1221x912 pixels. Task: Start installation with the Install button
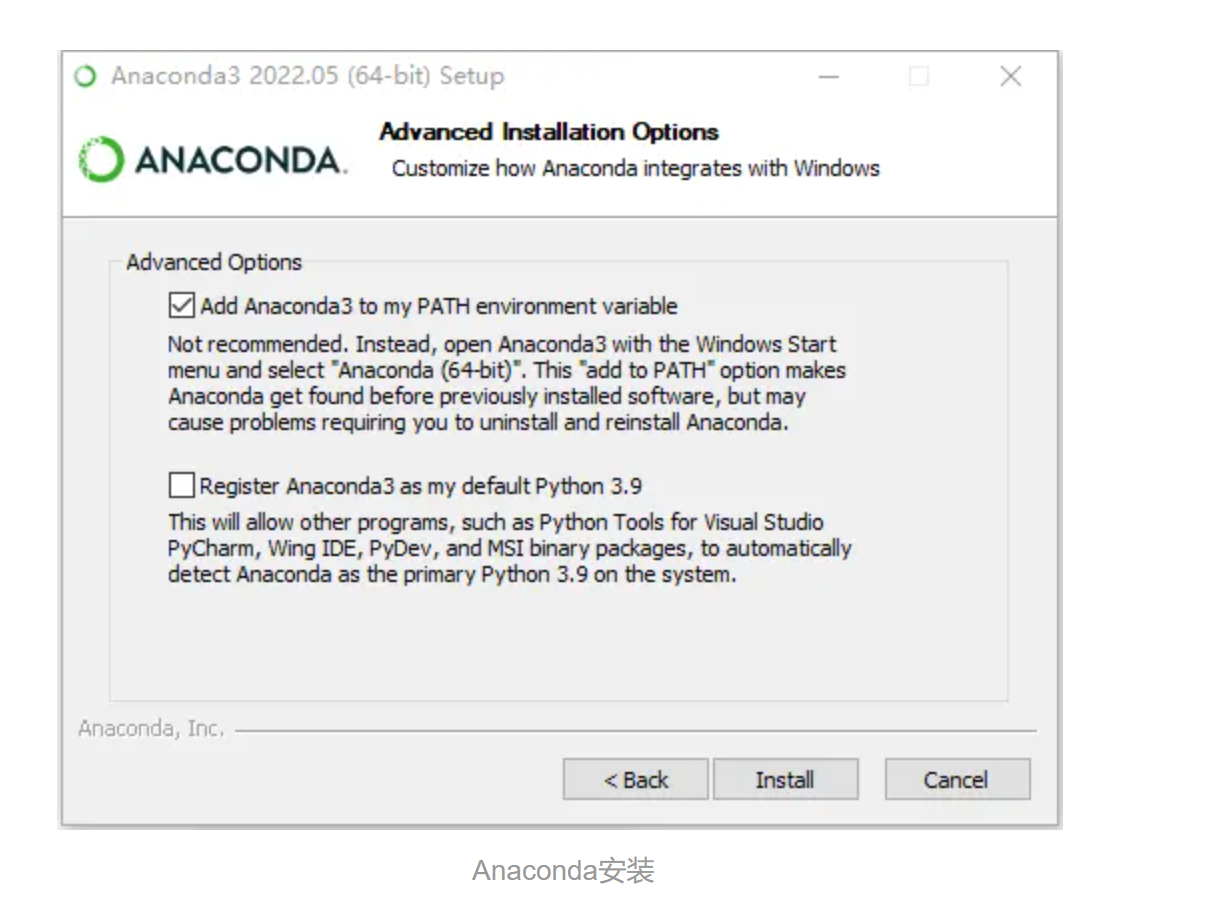[x=785, y=780]
